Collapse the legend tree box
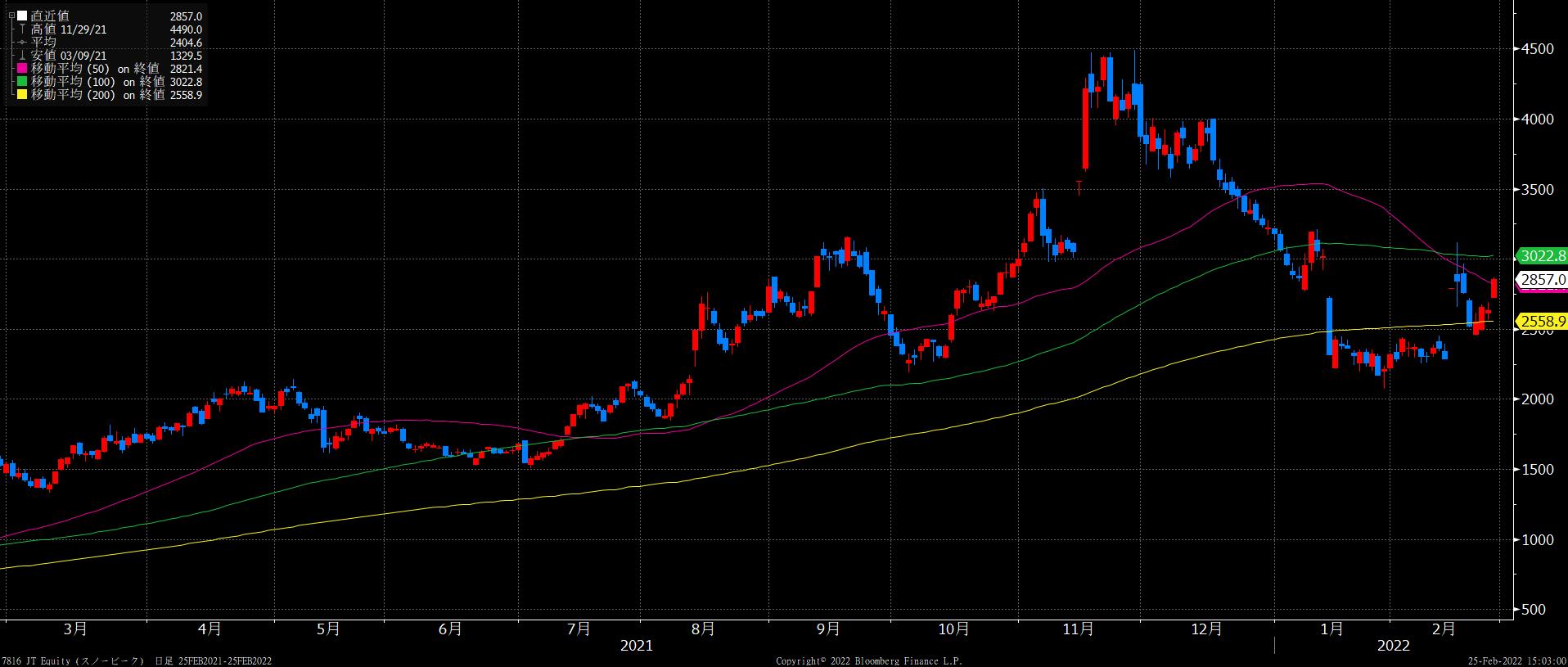The width and height of the screenshot is (1568, 667). click(11, 16)
